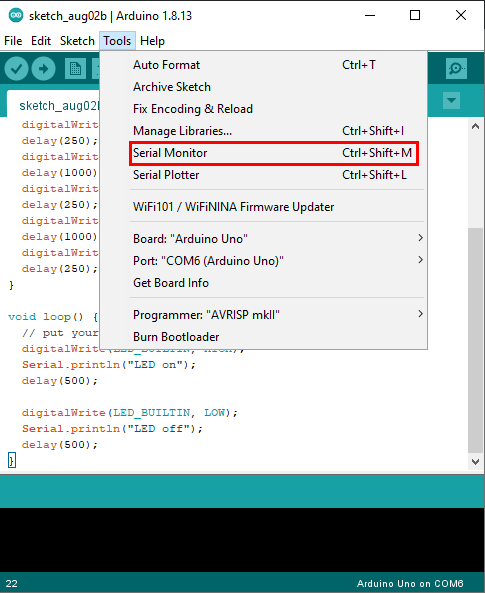485x593 pixels.
Task: Click scrollbar up arrow in editor
Action: (x=476, y=126)
